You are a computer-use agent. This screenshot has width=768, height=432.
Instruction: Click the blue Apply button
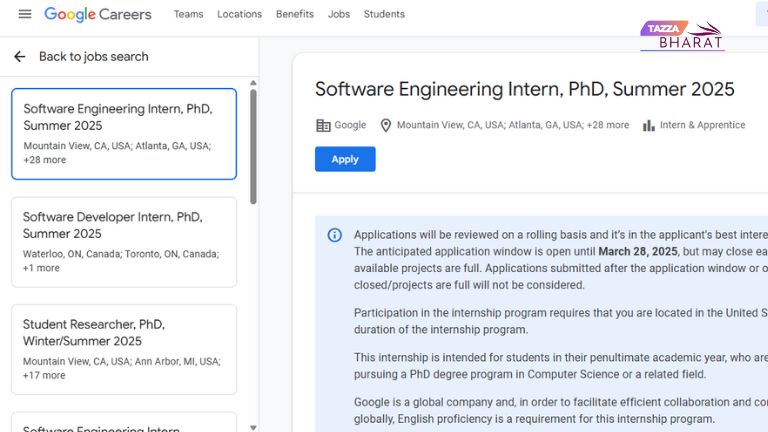click(x=345, y=159)
